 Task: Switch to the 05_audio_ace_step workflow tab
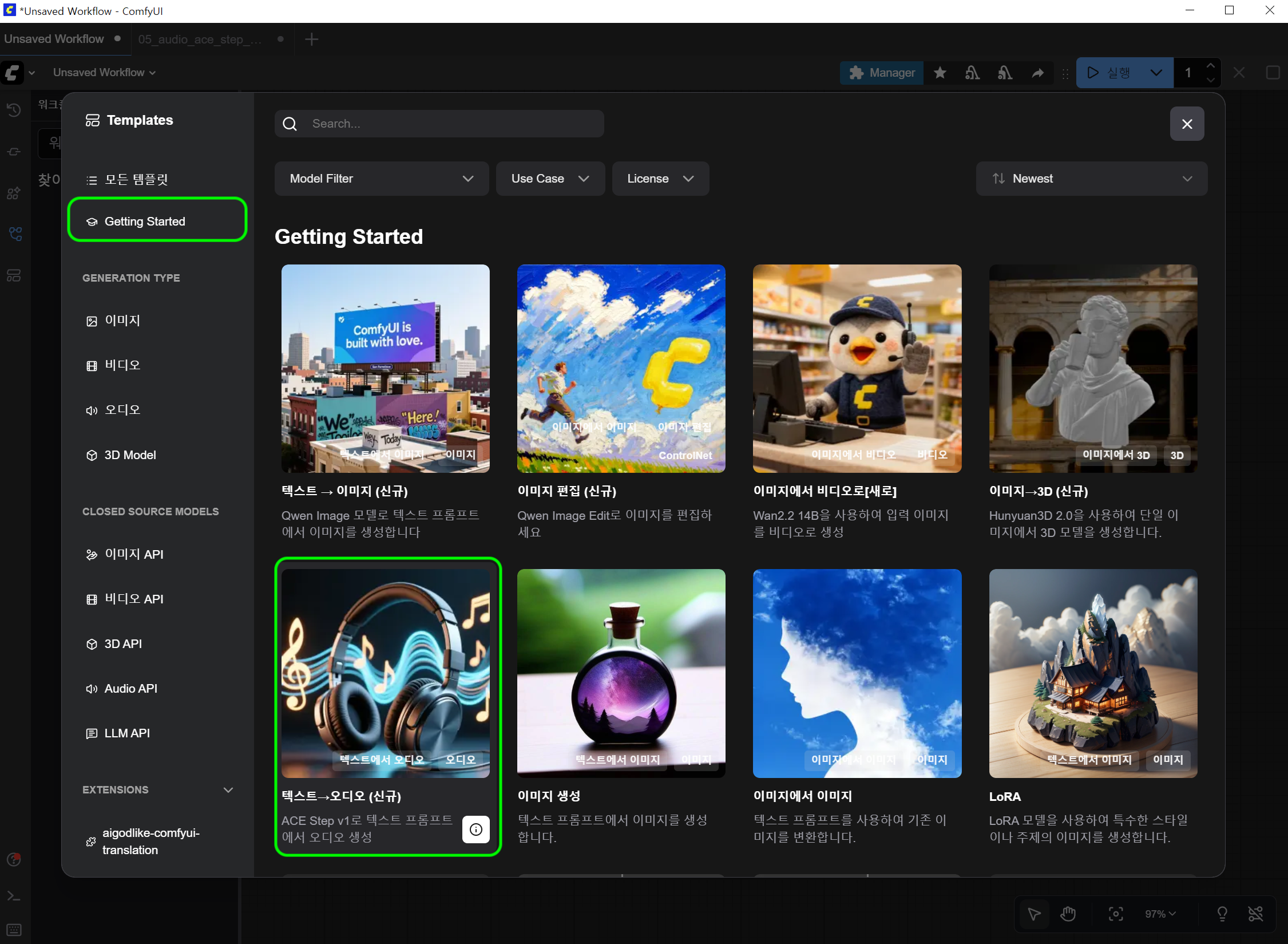200,39
